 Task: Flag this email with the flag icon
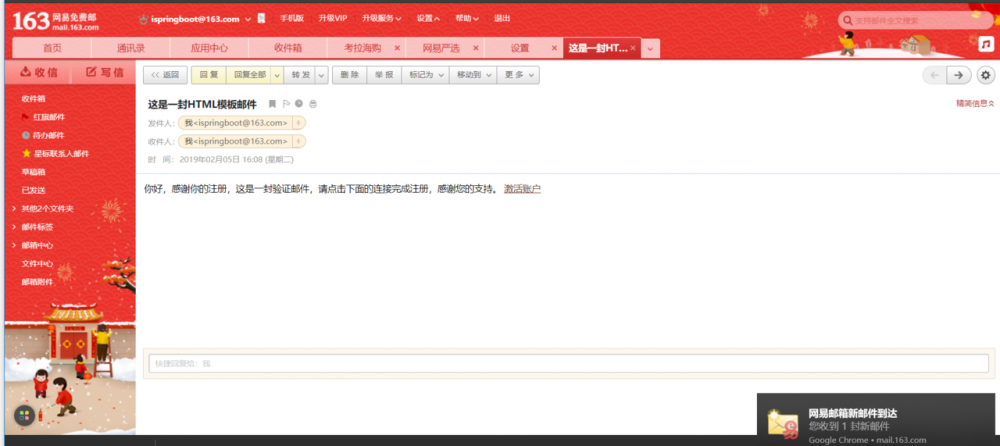click(x=286, y=103)
